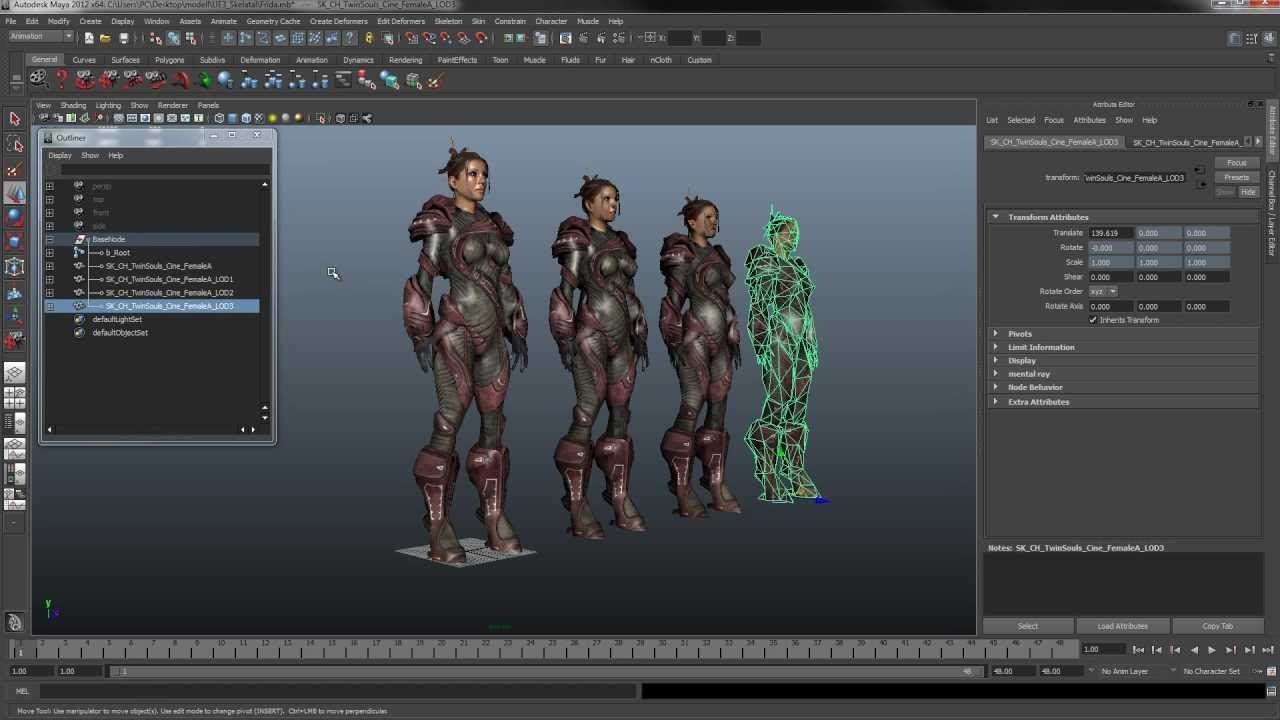Open the Rotate Order dropdown
Image resolution: width=1280 pixels, height=720 pixels.
click(1102, 291)
